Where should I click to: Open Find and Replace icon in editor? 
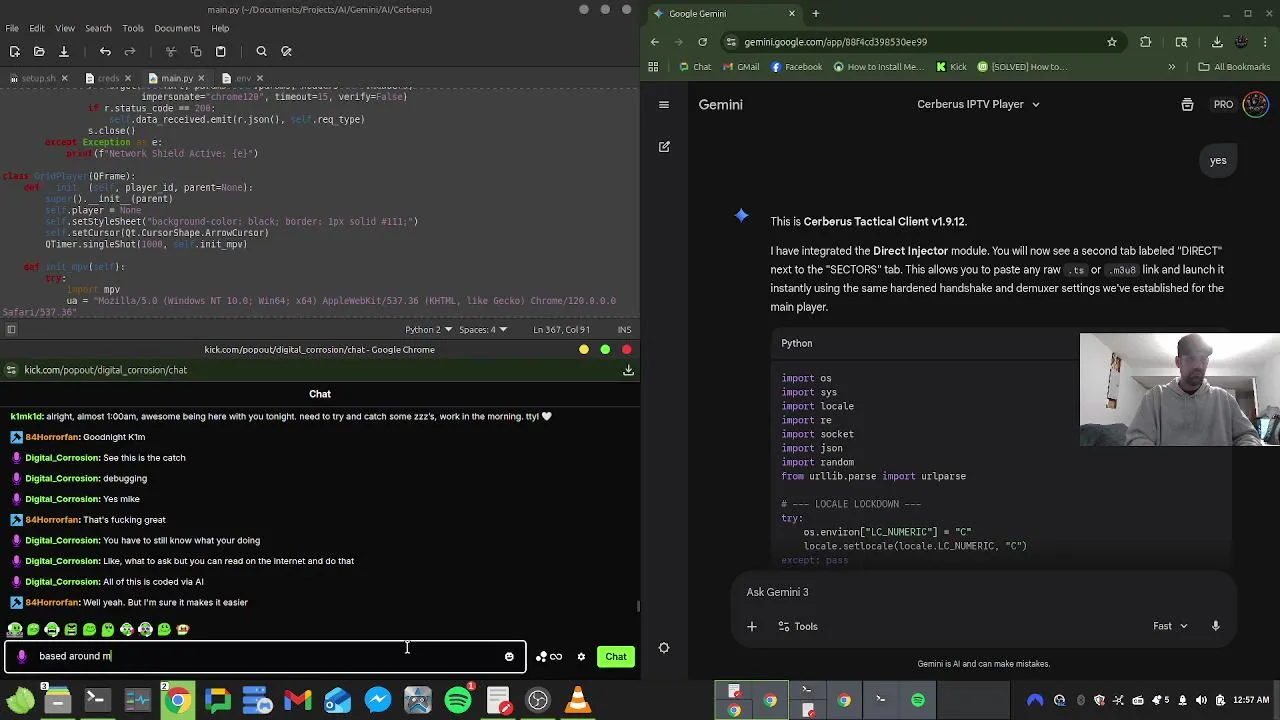click(x=286, y=51)
